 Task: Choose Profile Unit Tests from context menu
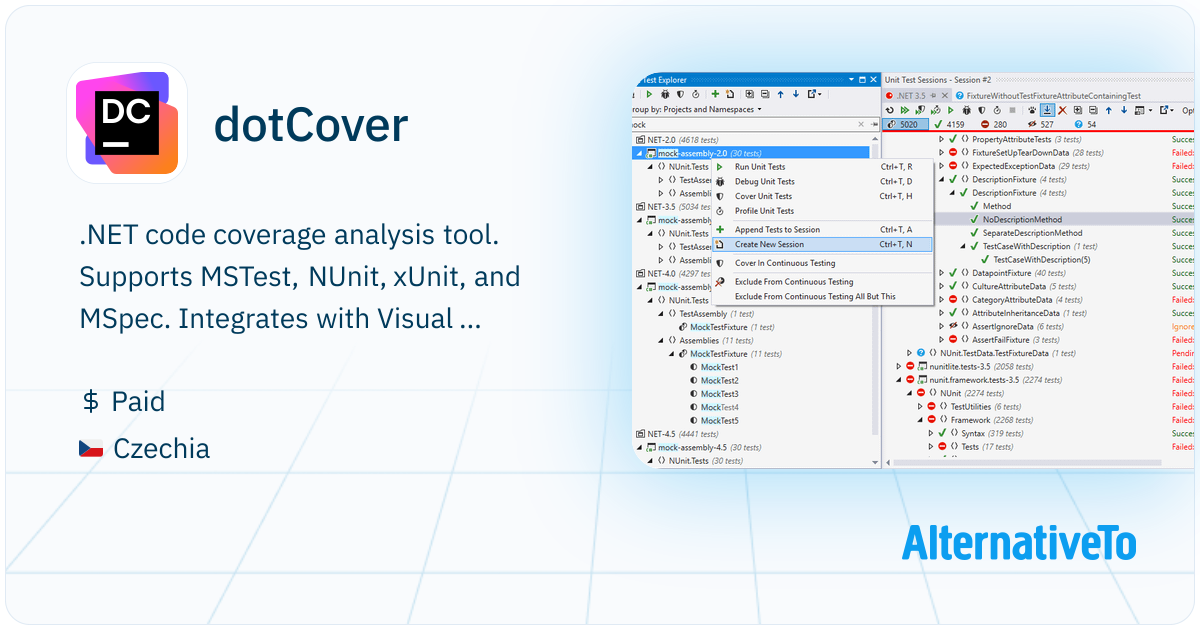(823, 211)
